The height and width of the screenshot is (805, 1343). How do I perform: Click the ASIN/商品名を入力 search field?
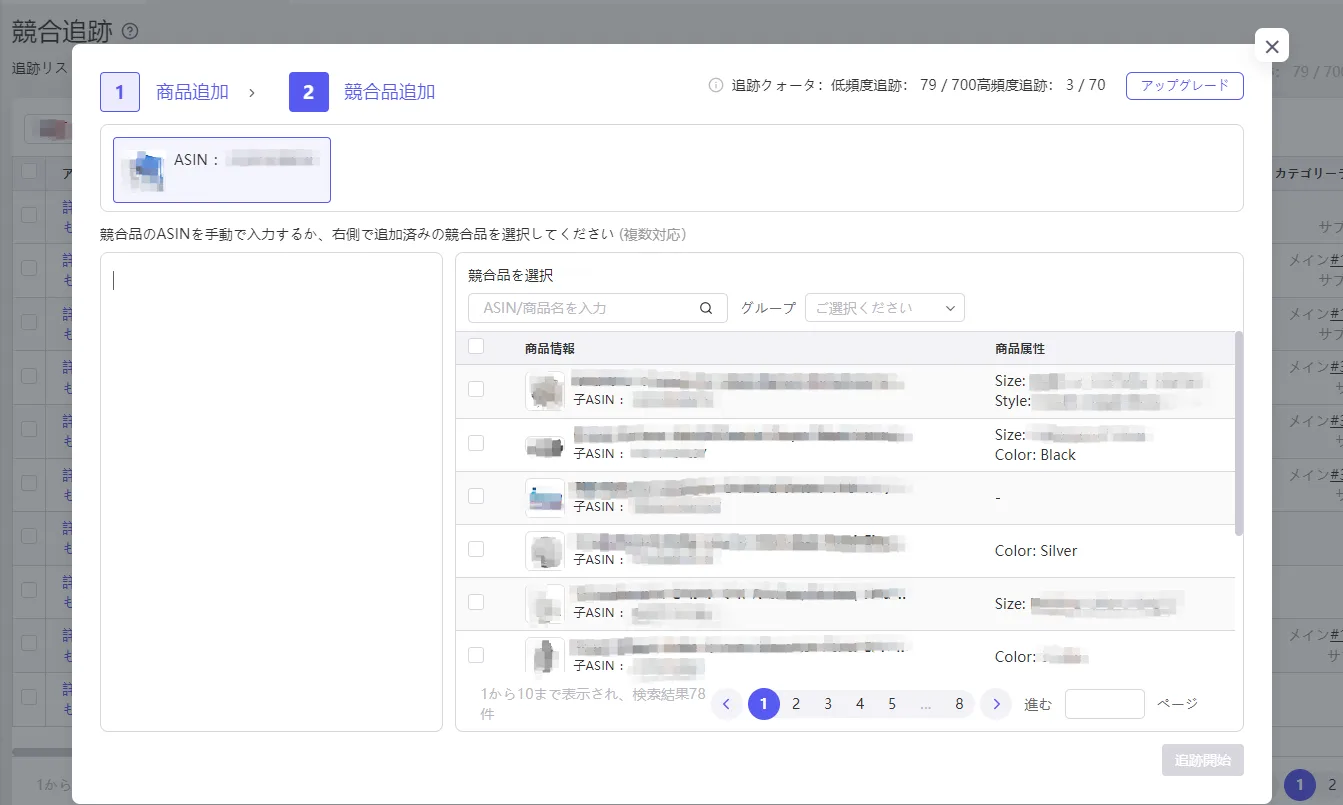[x=598, y=308]
